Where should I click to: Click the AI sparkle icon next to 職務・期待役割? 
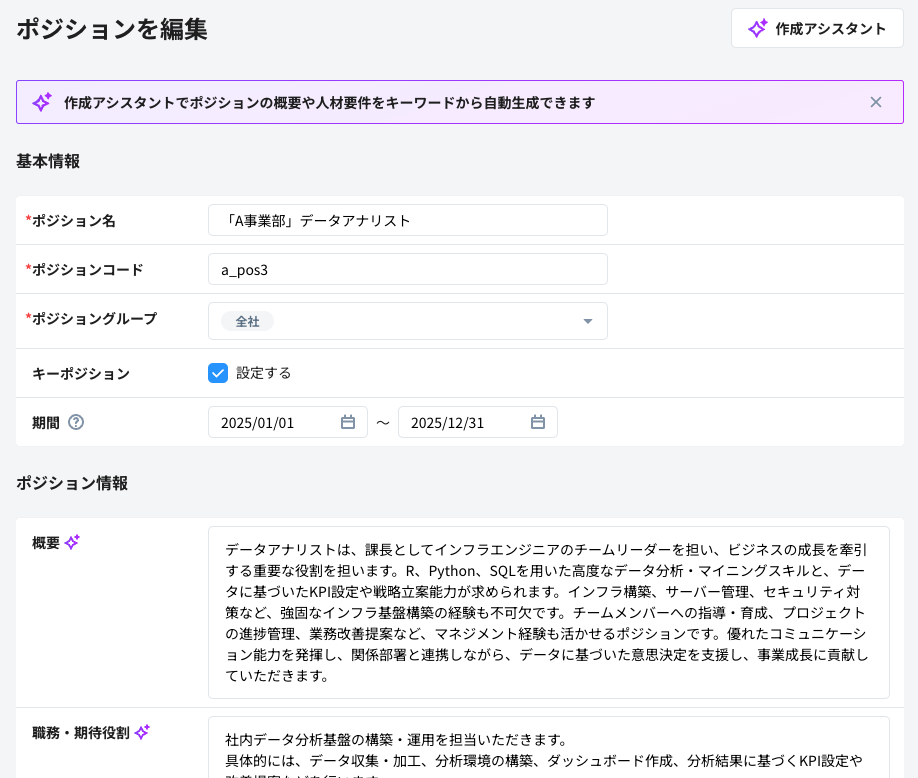[x=143, y=731]
